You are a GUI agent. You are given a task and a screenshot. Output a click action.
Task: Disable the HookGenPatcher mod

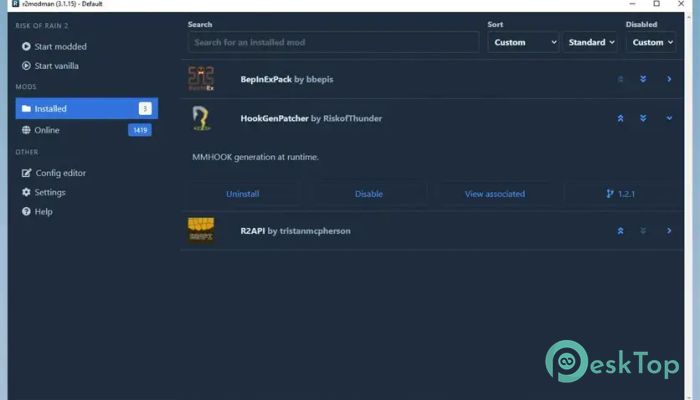coord(369,194)
